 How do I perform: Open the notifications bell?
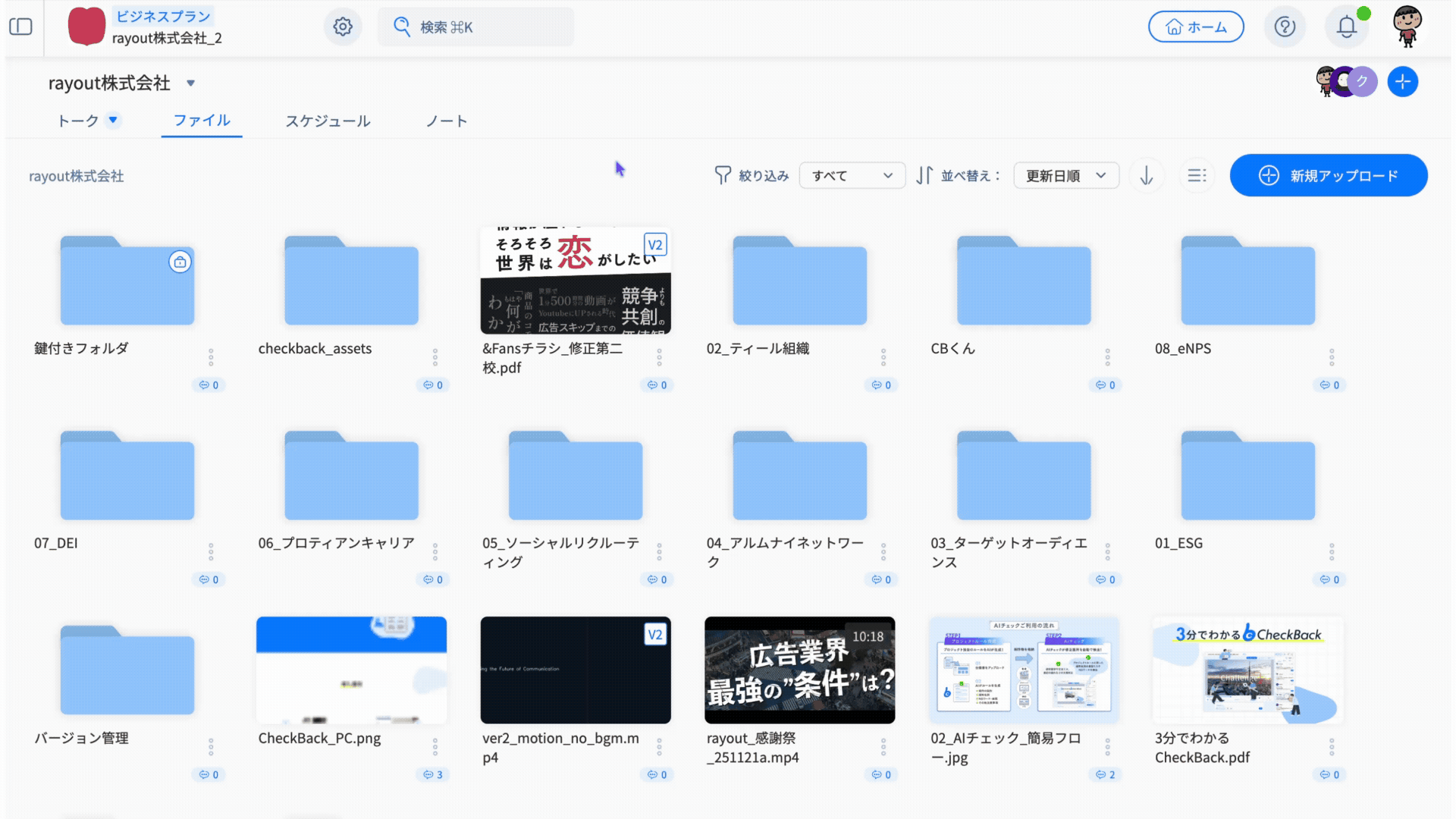1346,27
